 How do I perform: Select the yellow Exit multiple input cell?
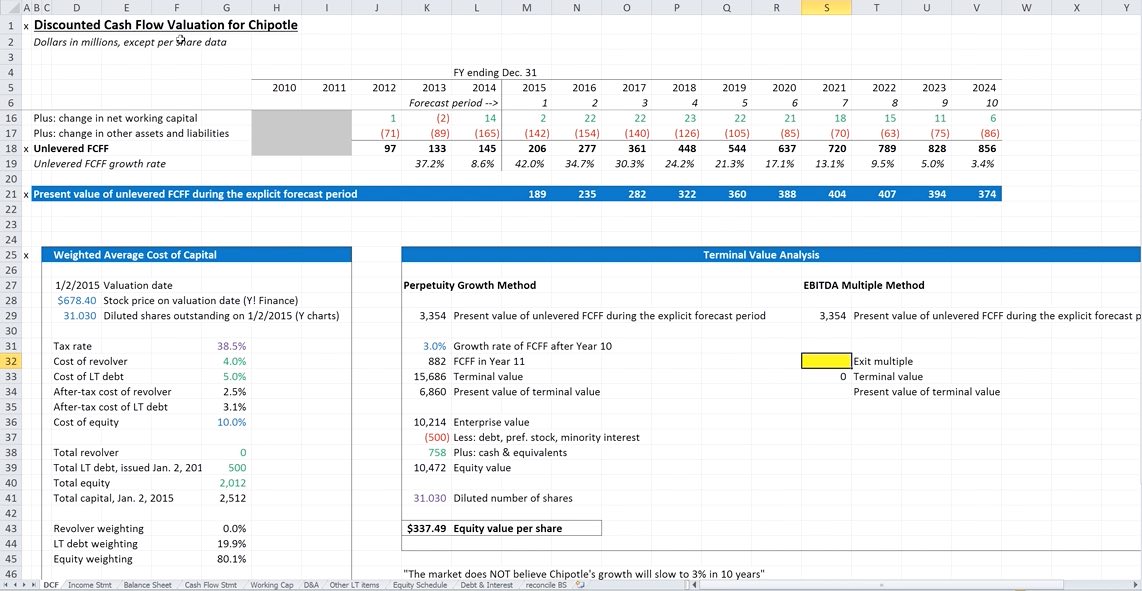click(826, 361)
